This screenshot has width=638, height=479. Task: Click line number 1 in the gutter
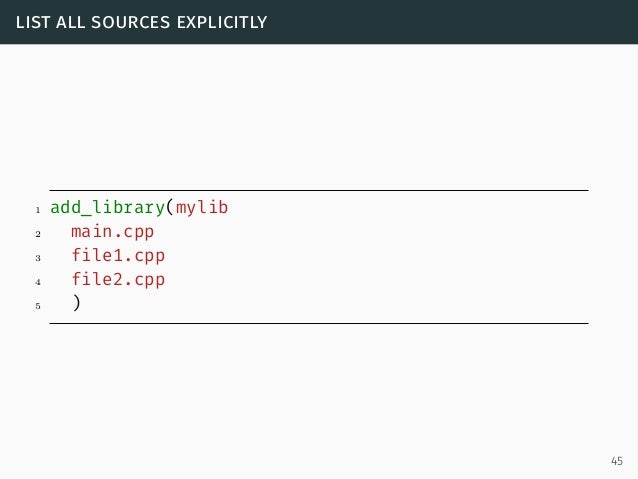[x=37, y=211]
